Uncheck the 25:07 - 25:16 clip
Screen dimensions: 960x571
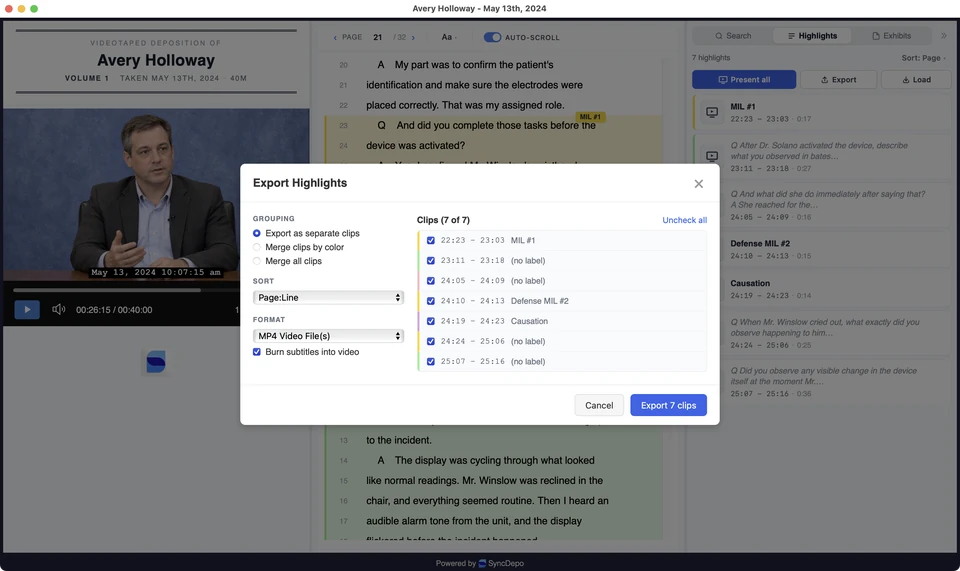click(x=431, y=362)
